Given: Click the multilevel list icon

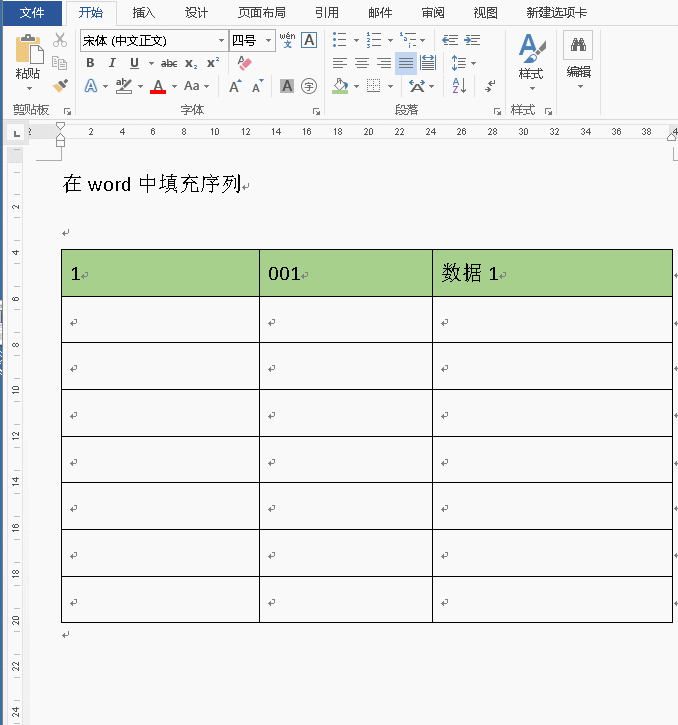Looking at the screenshot, I should pyautogui.click(x=408, y=40).
